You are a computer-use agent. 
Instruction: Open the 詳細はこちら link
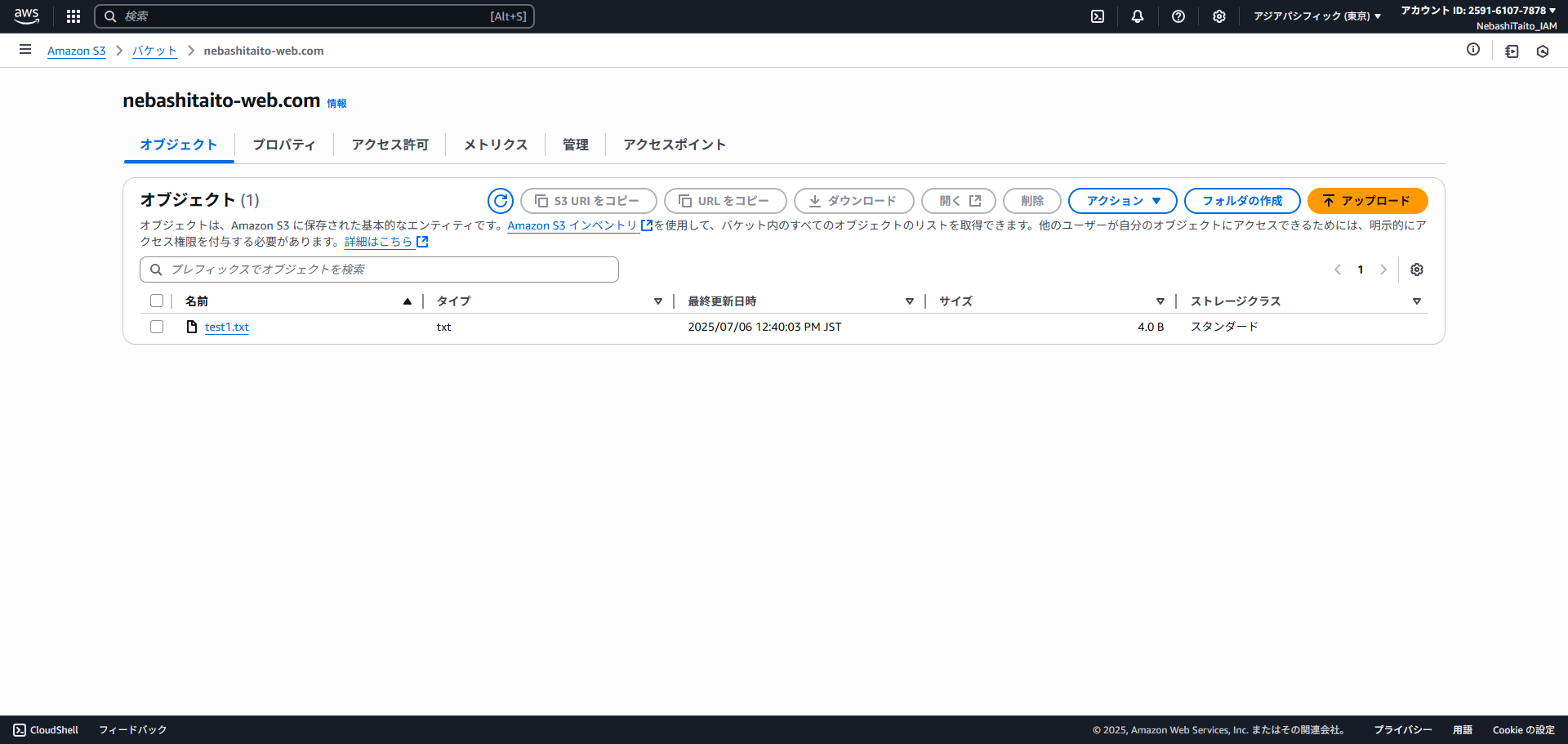click(x=379, y=242)
